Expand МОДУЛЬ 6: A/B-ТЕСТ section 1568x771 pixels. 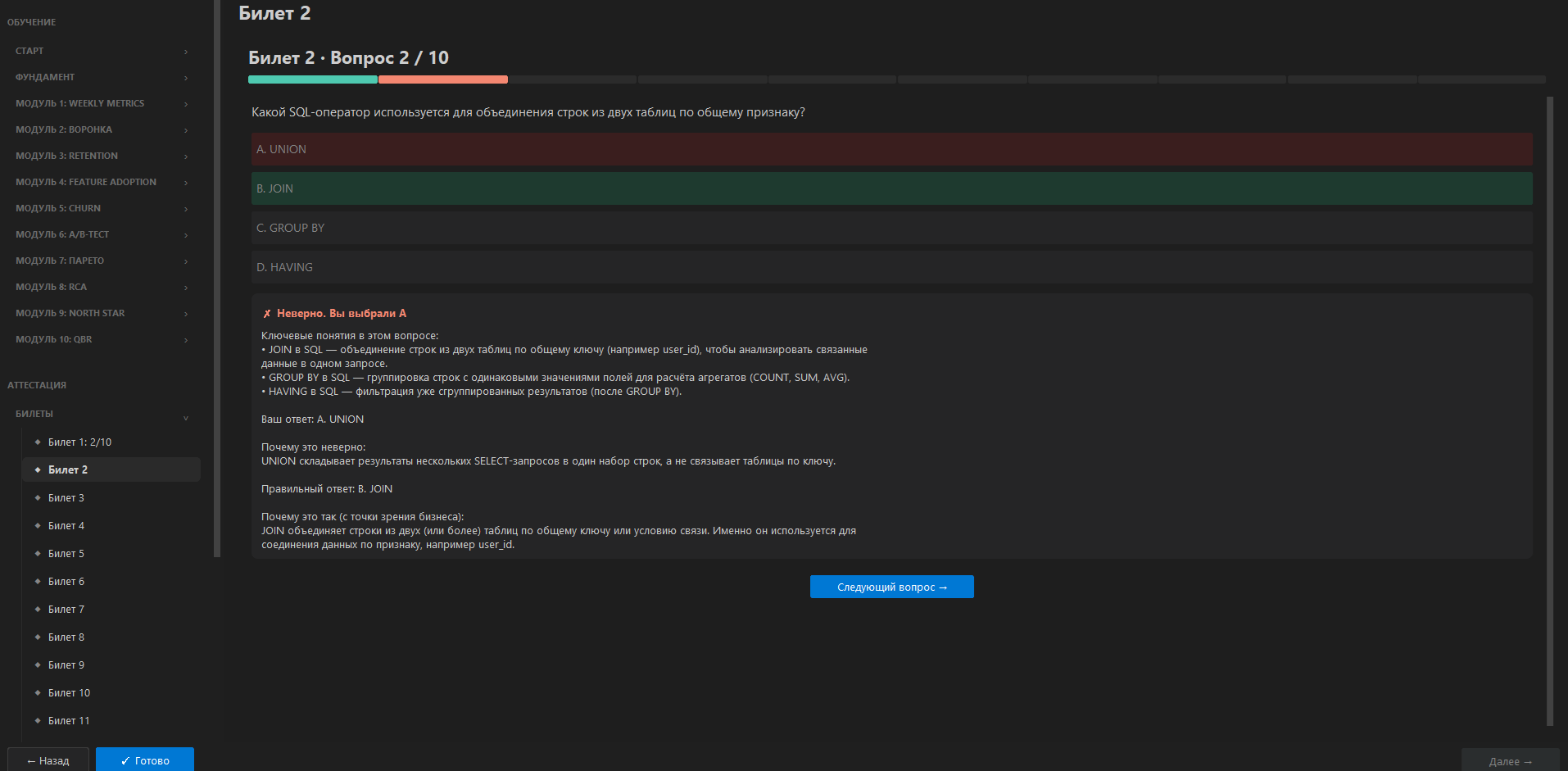(102, 234)
